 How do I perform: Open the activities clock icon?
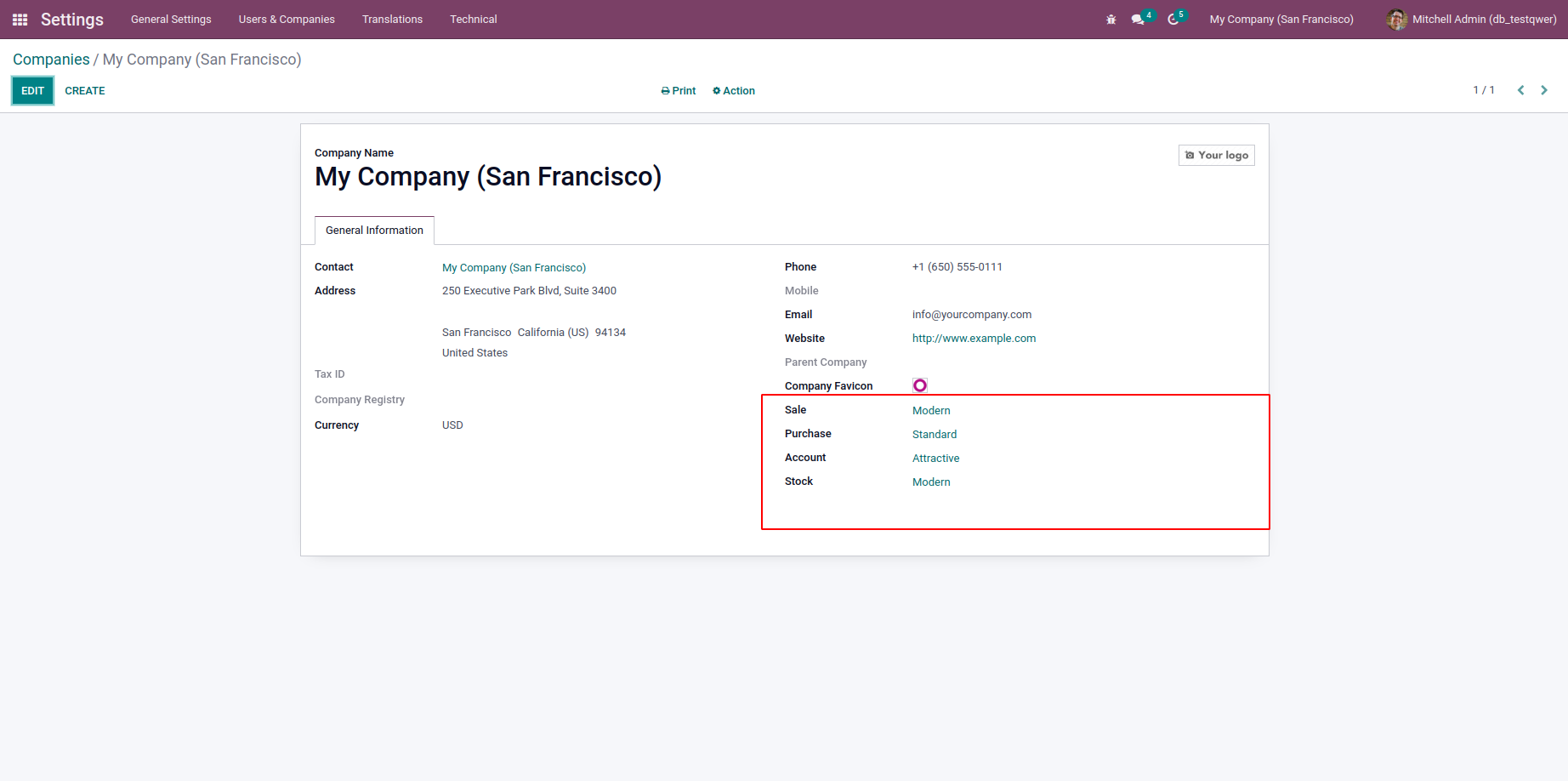1173,20
